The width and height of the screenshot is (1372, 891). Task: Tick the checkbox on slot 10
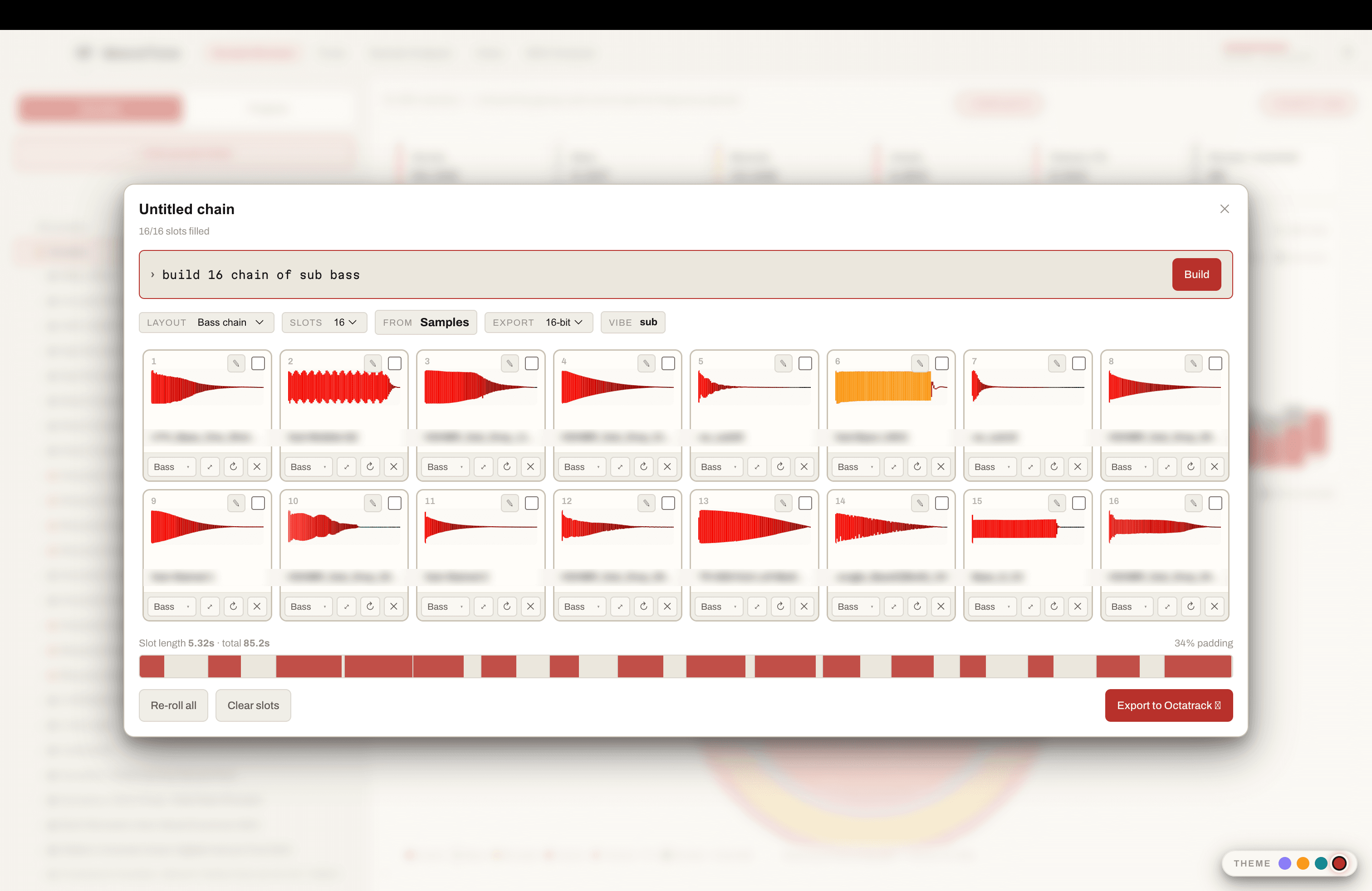395,503
